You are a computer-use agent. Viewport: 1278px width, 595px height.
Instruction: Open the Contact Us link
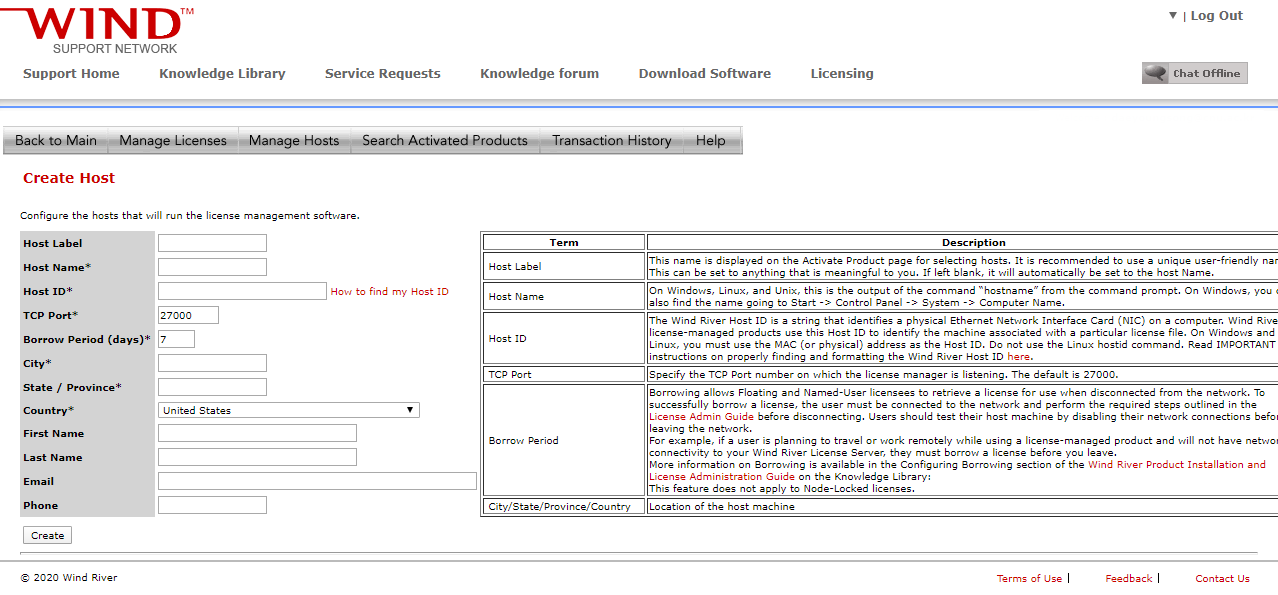pyautogui.click(x=1222, y=578)
